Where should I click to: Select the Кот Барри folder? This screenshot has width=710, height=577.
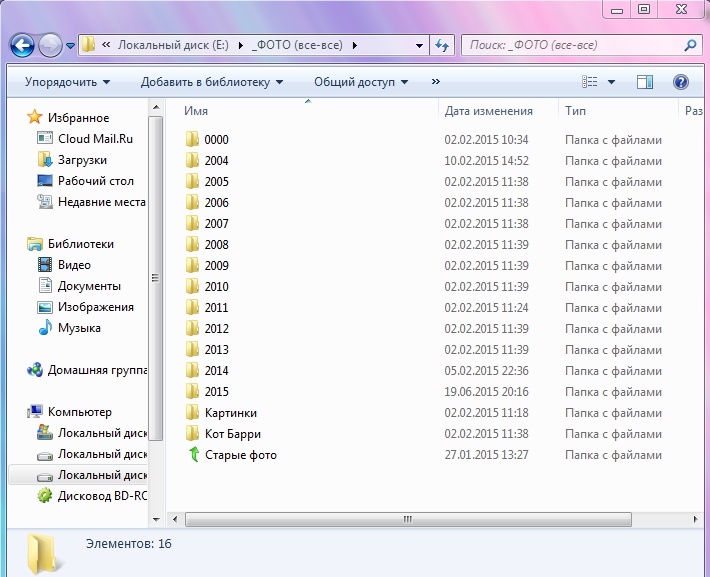232,434
